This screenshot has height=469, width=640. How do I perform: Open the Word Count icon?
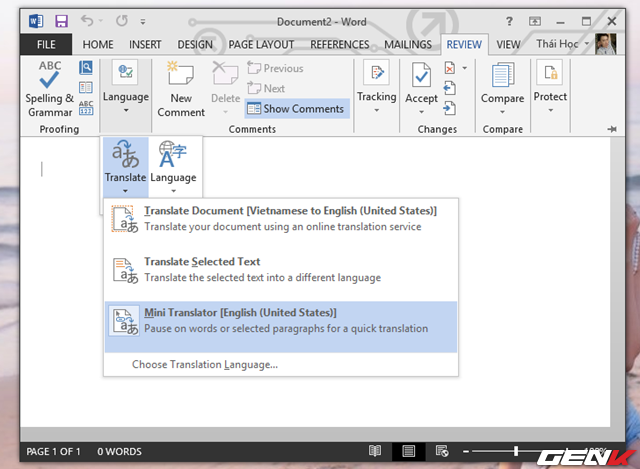86,108
